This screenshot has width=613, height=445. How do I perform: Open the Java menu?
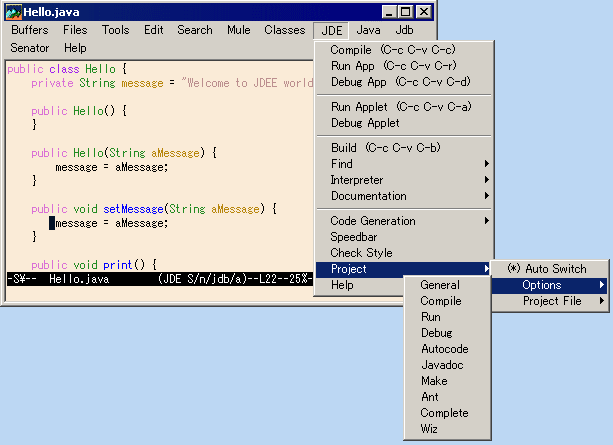pos(368,30)
